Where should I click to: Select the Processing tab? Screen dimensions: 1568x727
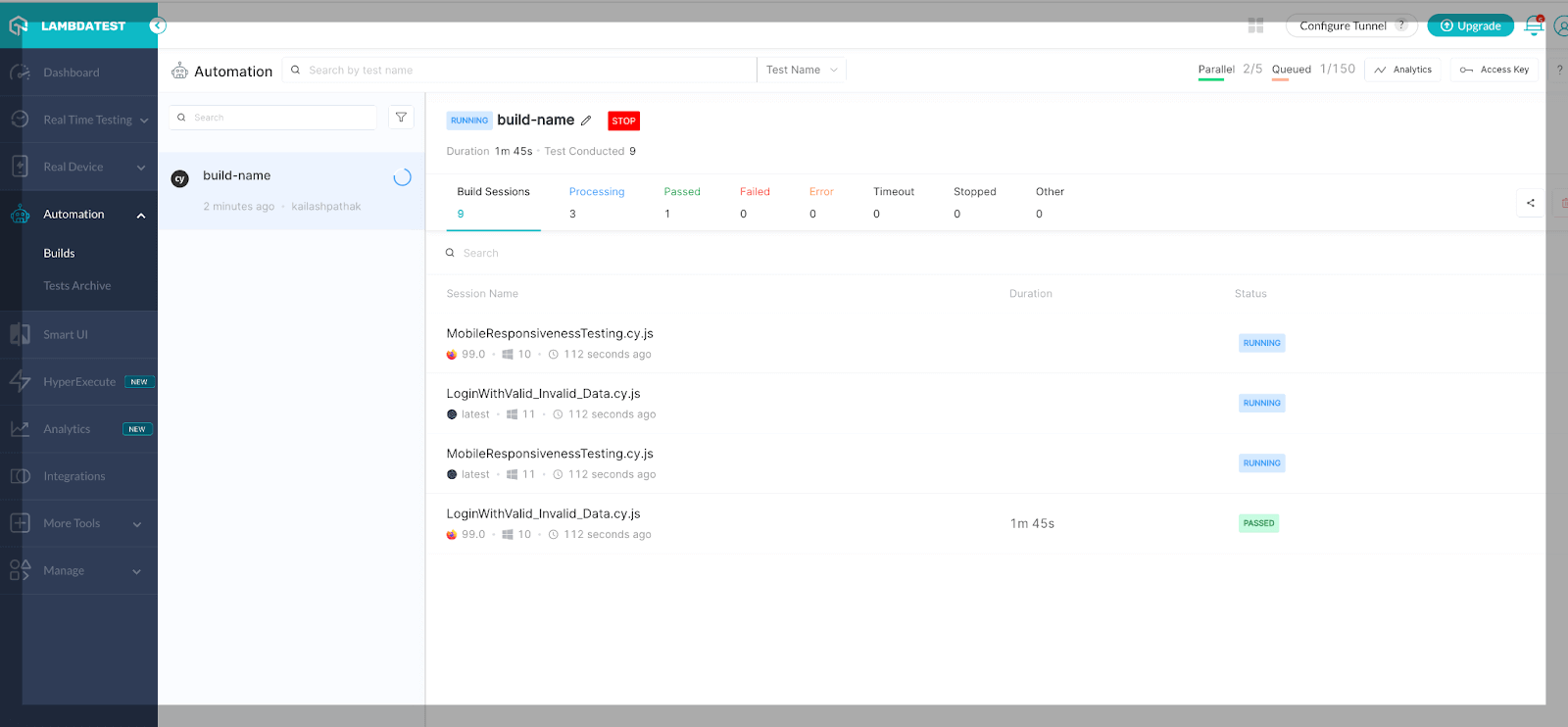tap(597, 202)
